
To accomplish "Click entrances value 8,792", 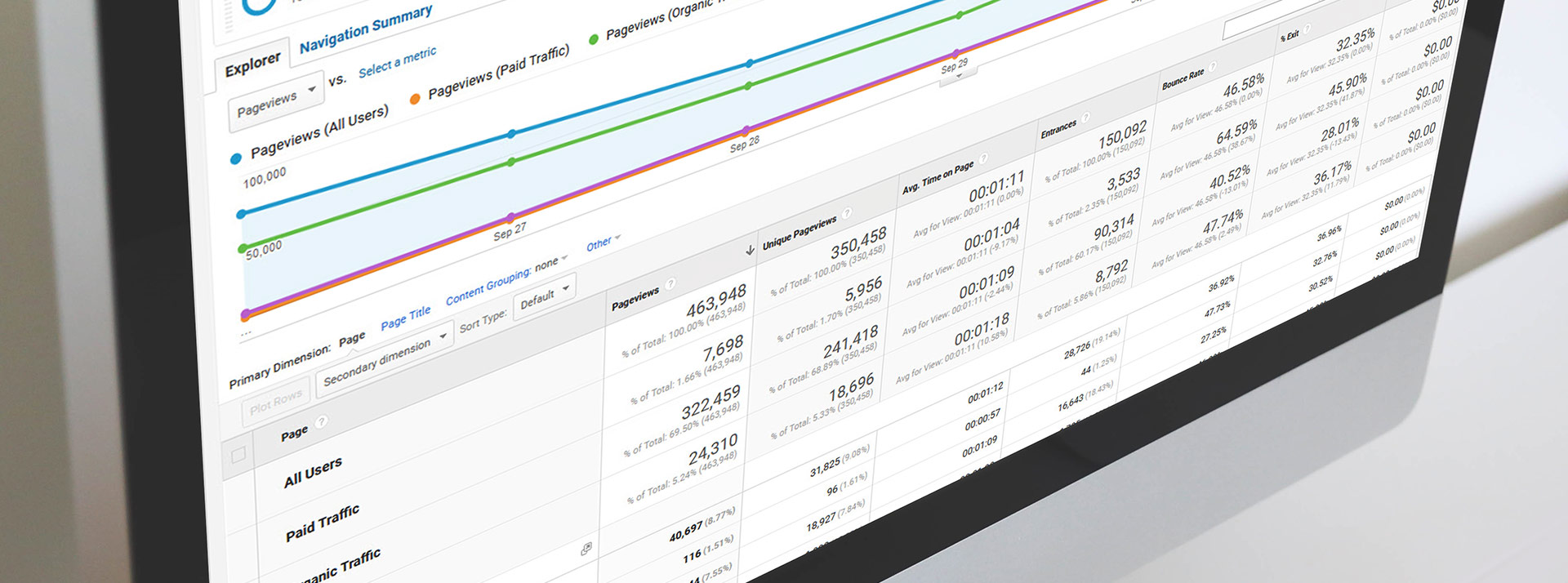I will pyautogui.click(x=1111, y=272).
